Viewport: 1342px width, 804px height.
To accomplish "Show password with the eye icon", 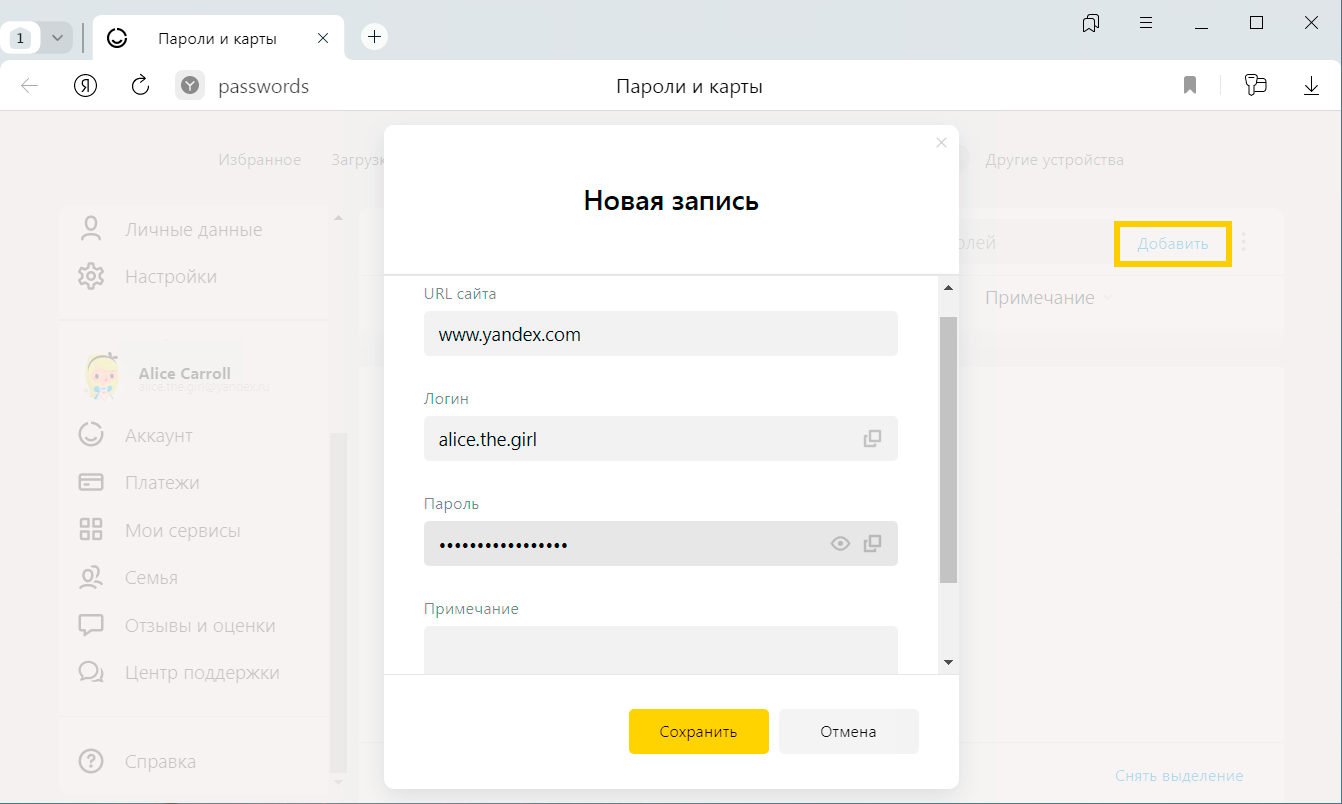I will [x=840, y=543].
